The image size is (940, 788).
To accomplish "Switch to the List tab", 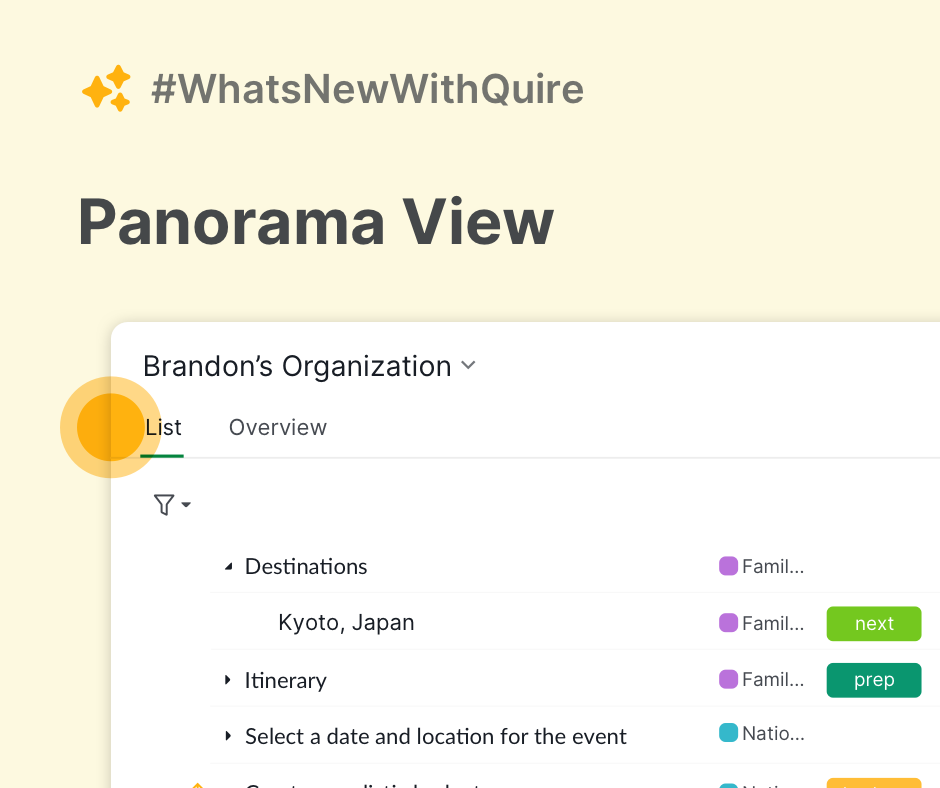I will (163, 428).
